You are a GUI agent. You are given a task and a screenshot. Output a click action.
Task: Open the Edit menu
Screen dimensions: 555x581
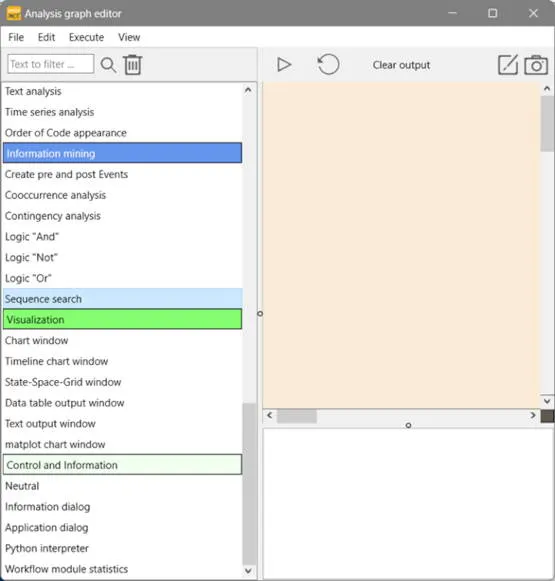click(46, 37)
